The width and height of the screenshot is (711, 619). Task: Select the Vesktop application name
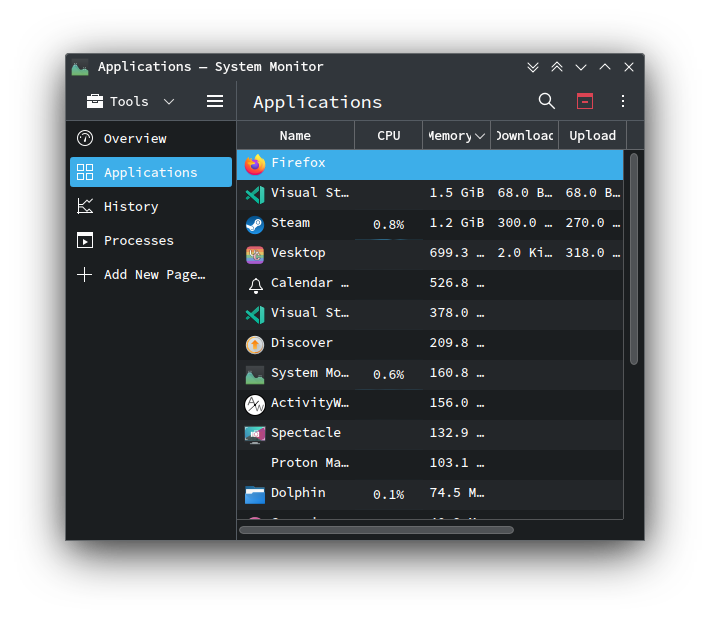coord(298,253)
